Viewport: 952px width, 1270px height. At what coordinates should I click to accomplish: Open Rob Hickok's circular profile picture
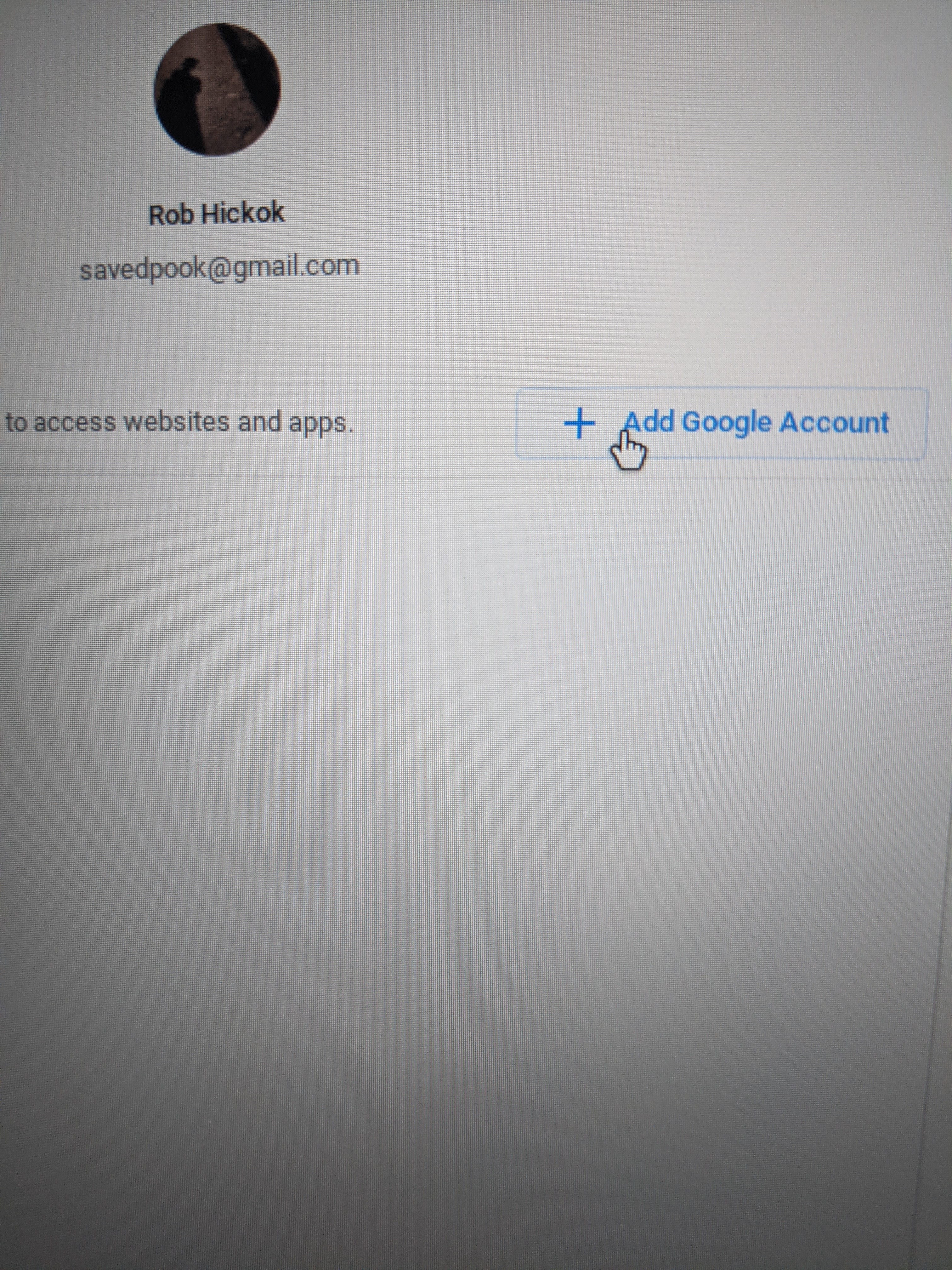point(217,89)
